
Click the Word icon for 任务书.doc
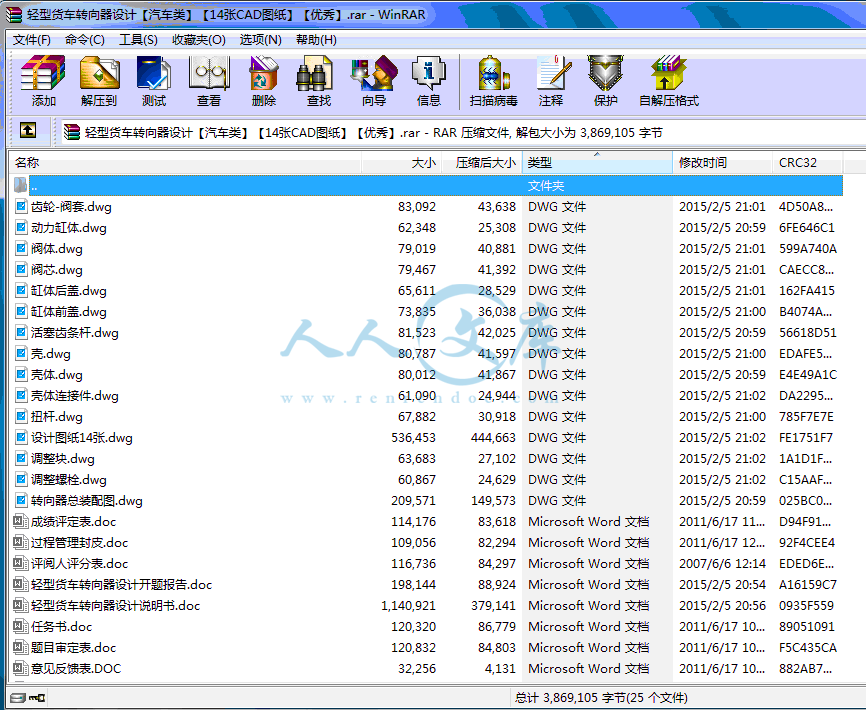pos(21,627)
